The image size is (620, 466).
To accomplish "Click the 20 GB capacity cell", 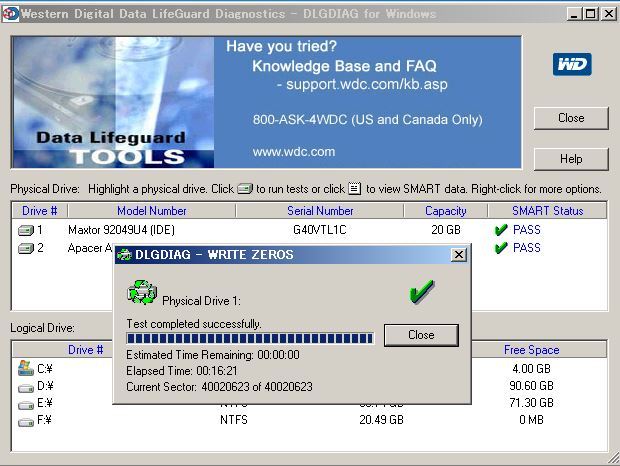I will tap(446, 230).
